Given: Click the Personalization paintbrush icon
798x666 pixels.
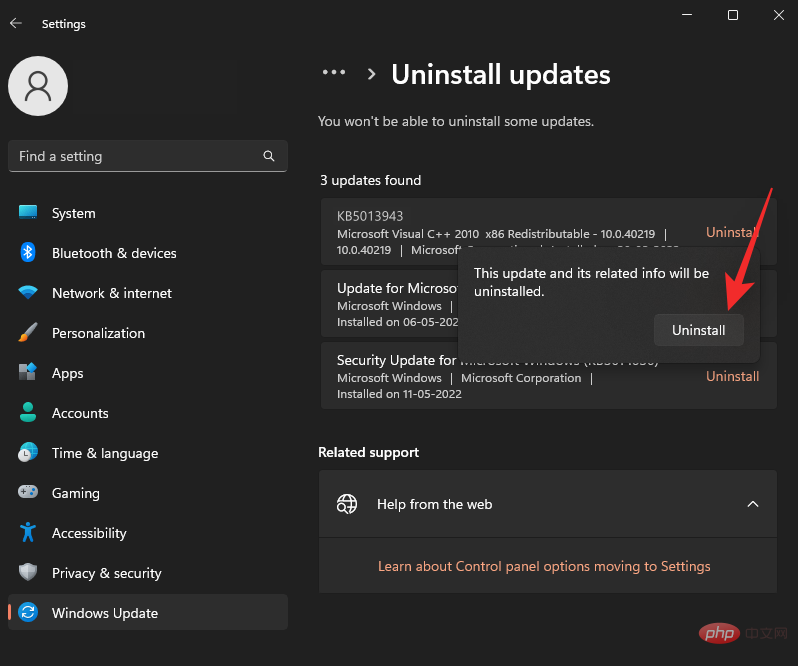Looking at the screenshot, I should (x=28, y=333).
